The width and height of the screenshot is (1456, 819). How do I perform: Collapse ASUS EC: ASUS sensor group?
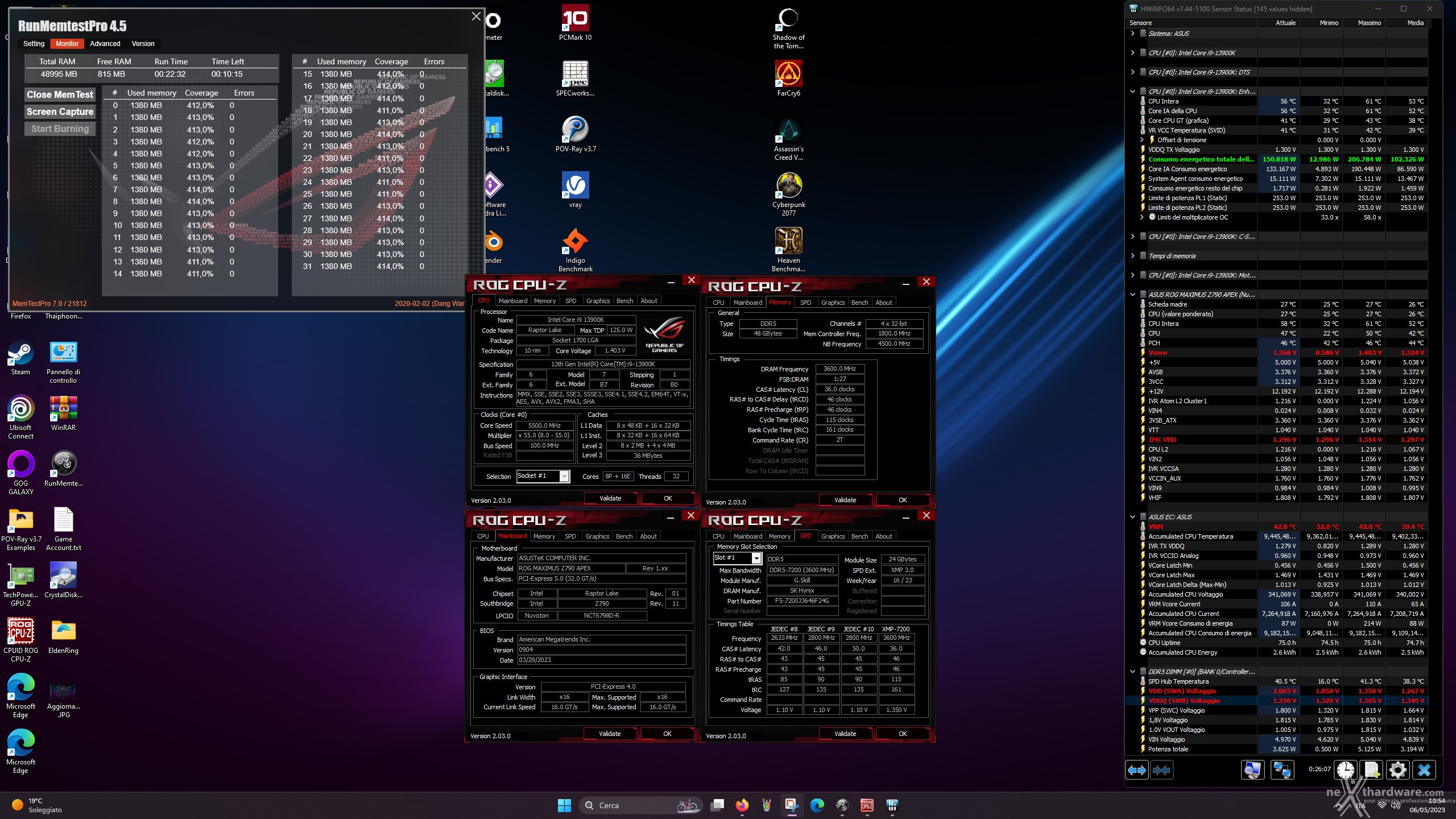tap(1132, 517)
